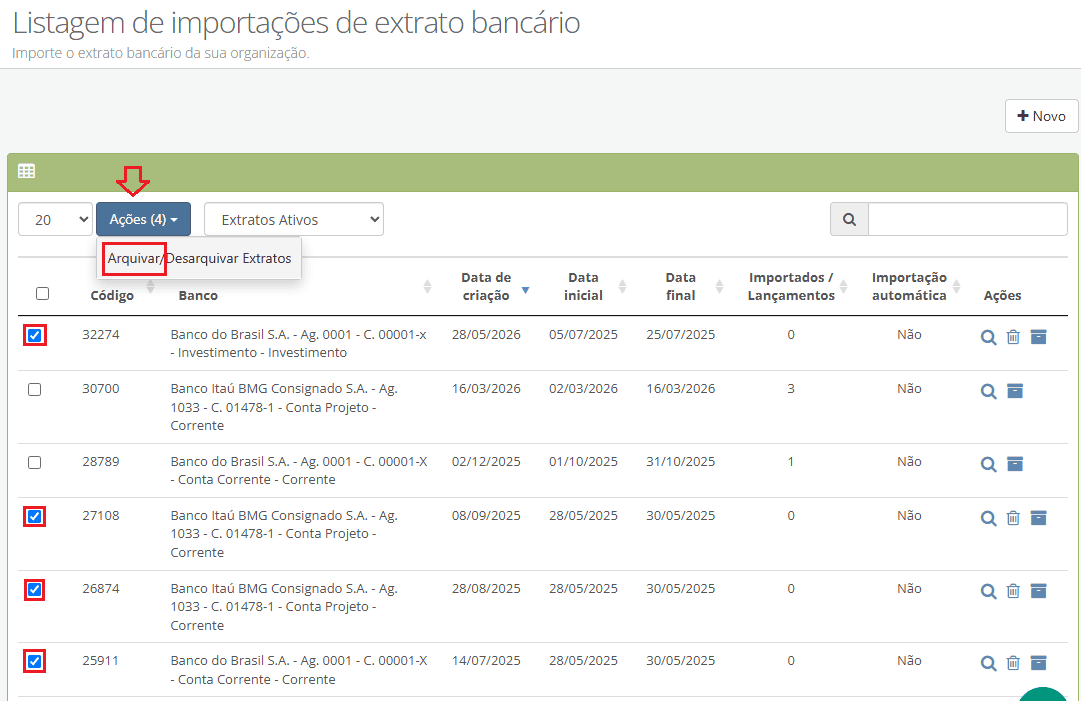Uncheck the checkbox for statement 32274
The image size is (1081, 701).
click(x=34, y=336)
